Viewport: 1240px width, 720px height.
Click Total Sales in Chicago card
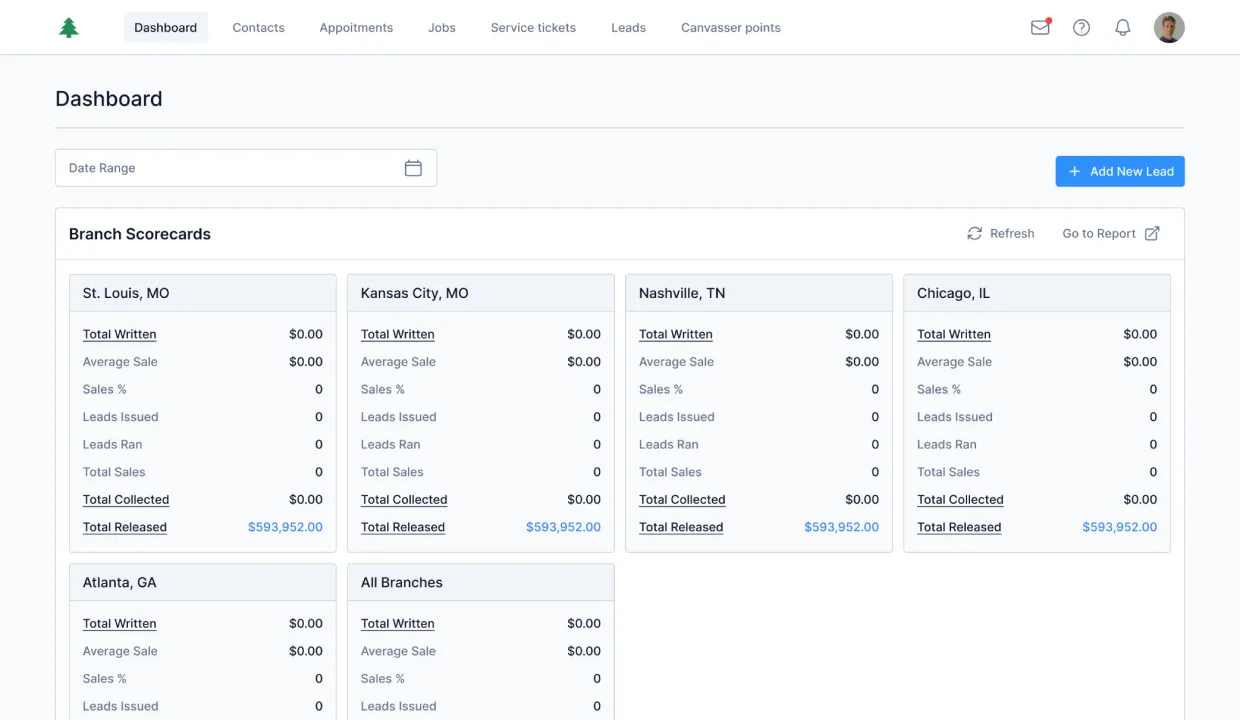coord(948,472)
